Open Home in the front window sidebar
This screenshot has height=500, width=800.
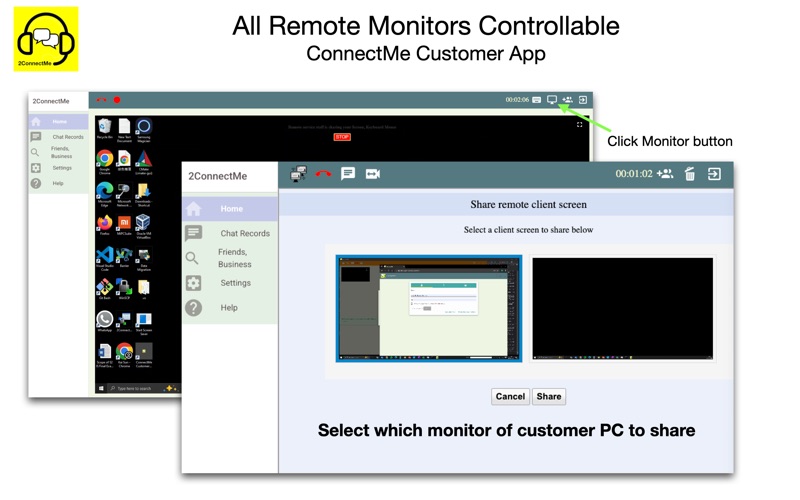coord(230,209)
